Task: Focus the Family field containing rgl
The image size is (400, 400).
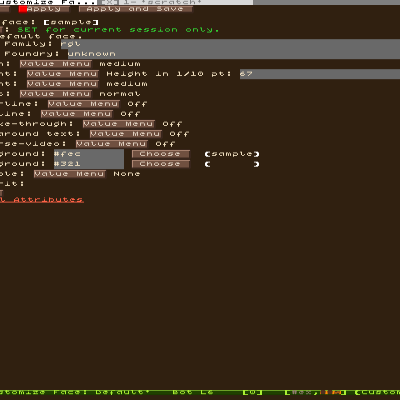Action: click(x=230, y=44)
